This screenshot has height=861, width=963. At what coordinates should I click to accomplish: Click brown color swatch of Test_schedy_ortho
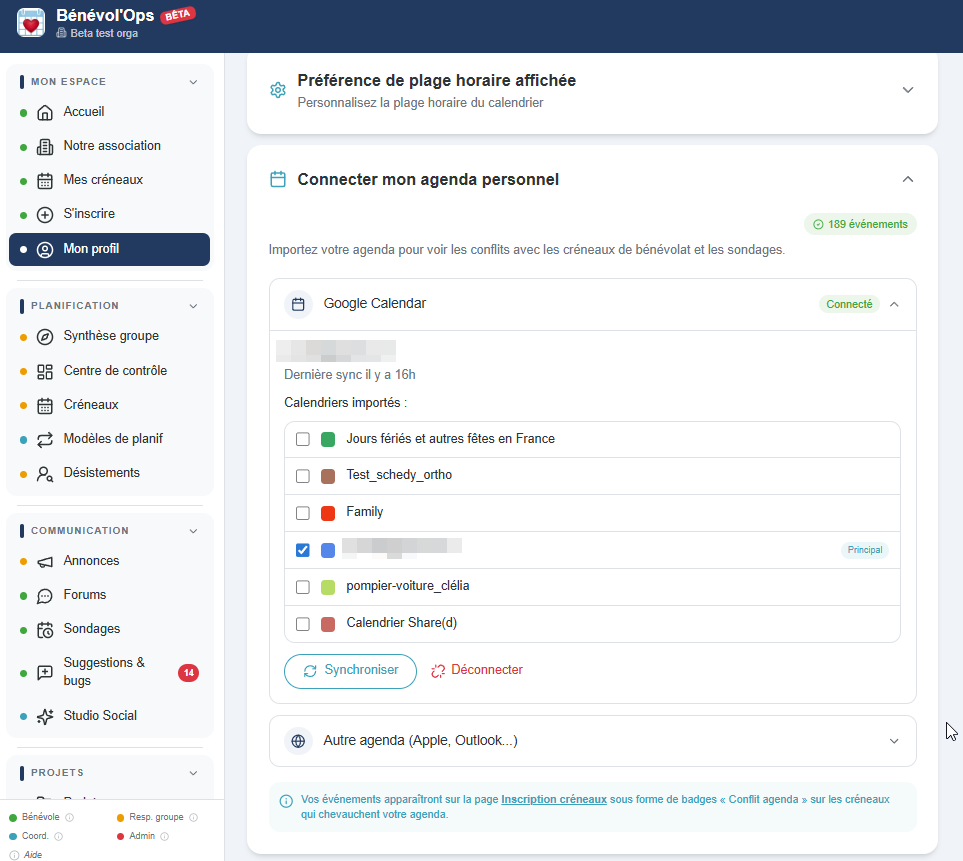pyautogui.click(x=328, y=476)
